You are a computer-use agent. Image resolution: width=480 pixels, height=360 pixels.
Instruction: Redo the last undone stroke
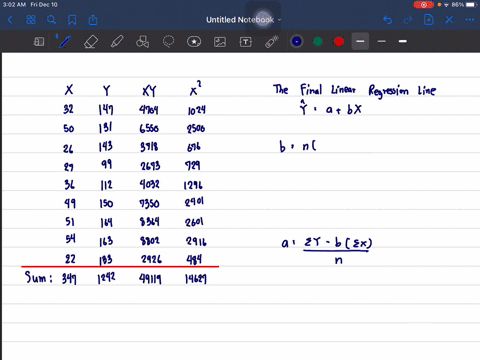(408, 20)
